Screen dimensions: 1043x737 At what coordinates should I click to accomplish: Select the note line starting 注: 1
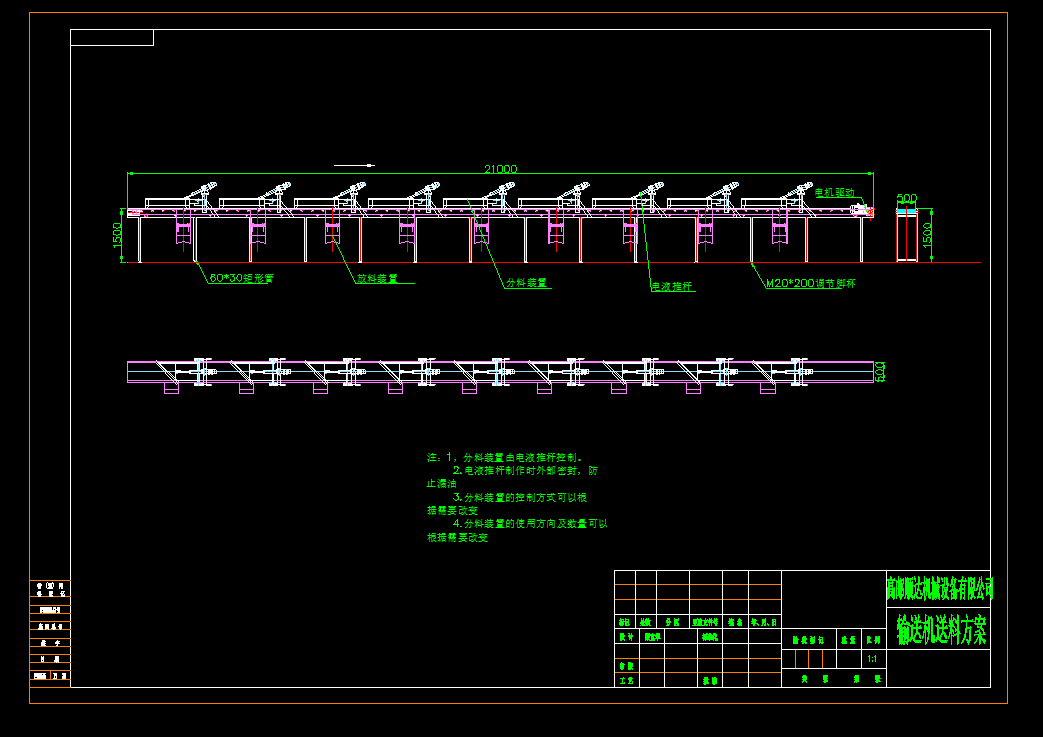tap(506, 458)
